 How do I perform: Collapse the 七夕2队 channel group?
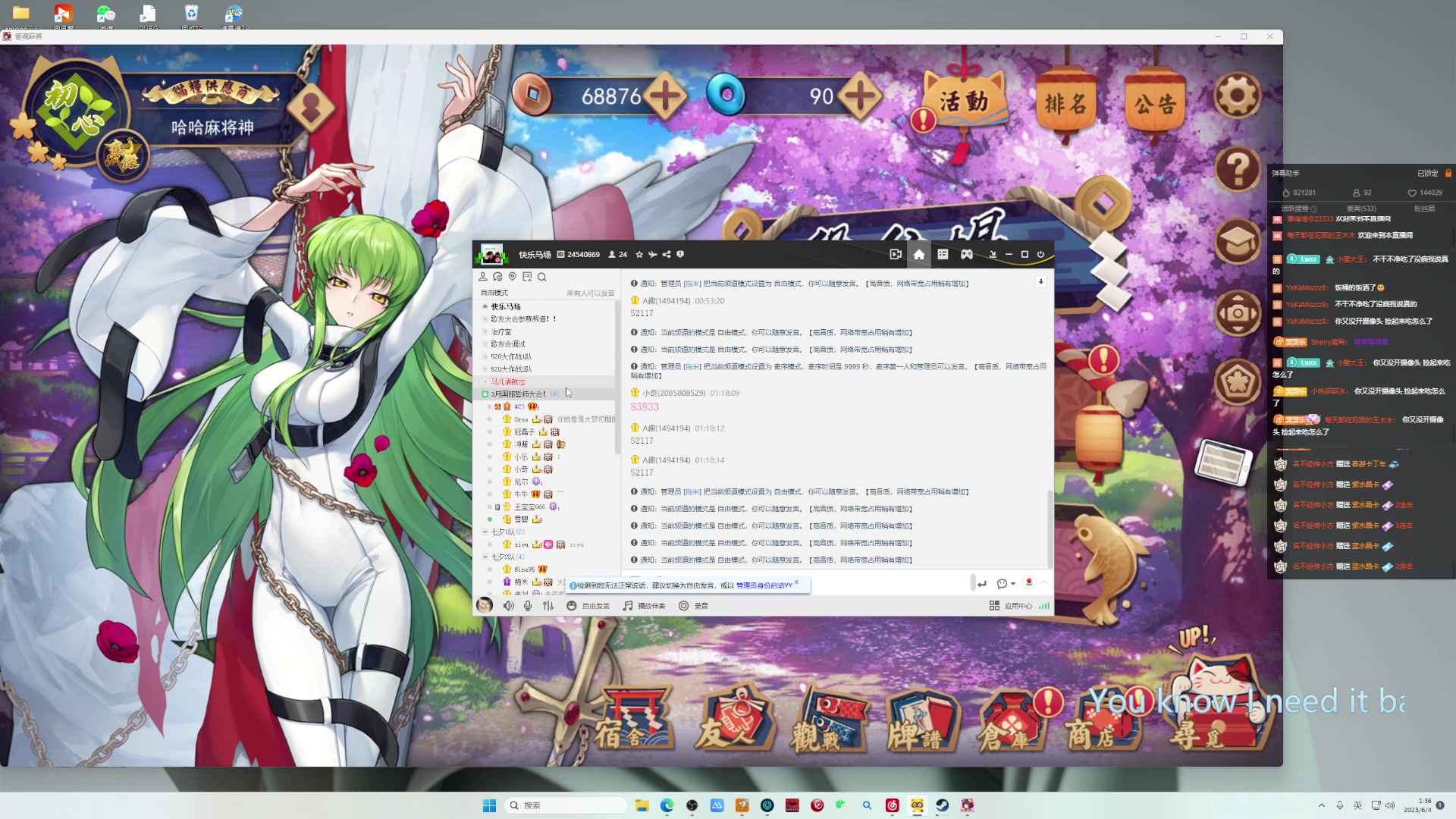coord(485,557)
